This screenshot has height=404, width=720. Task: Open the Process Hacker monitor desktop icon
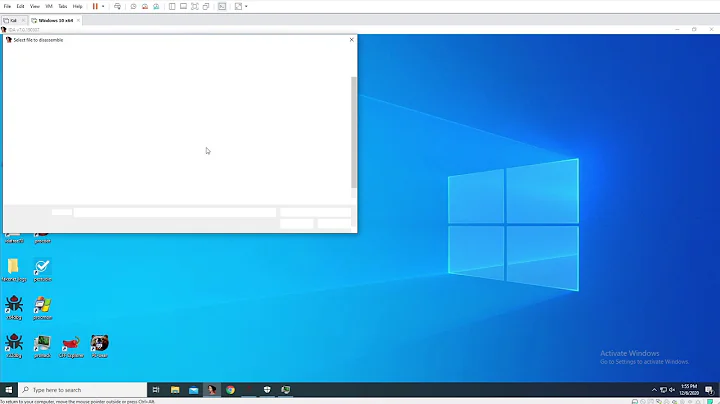coord(42,346)
